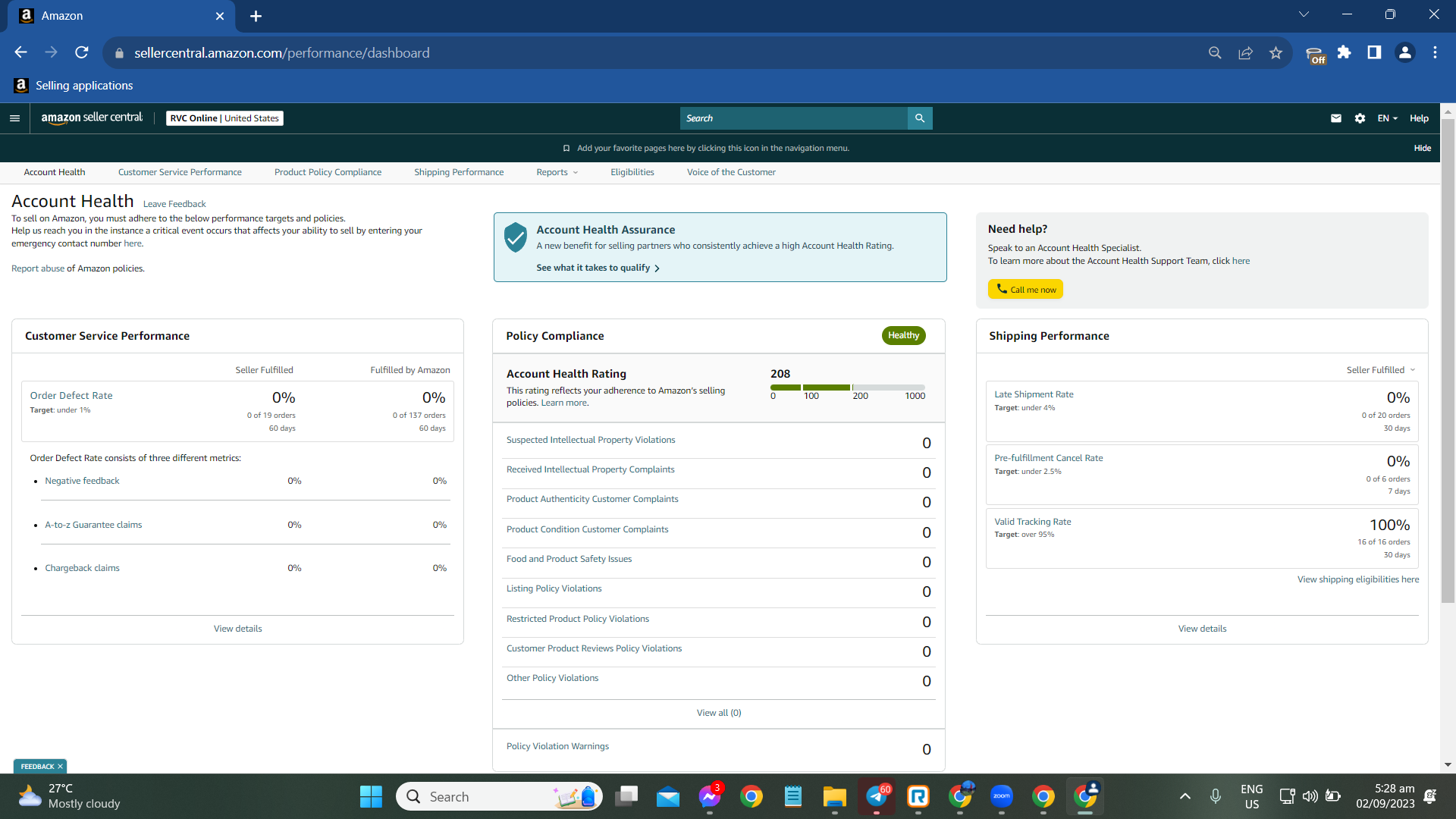Screen dimensions: 1456x819
Task: Open Valid Tracking Rate link
Action: pyautogui.click(x=1032, y=522)
